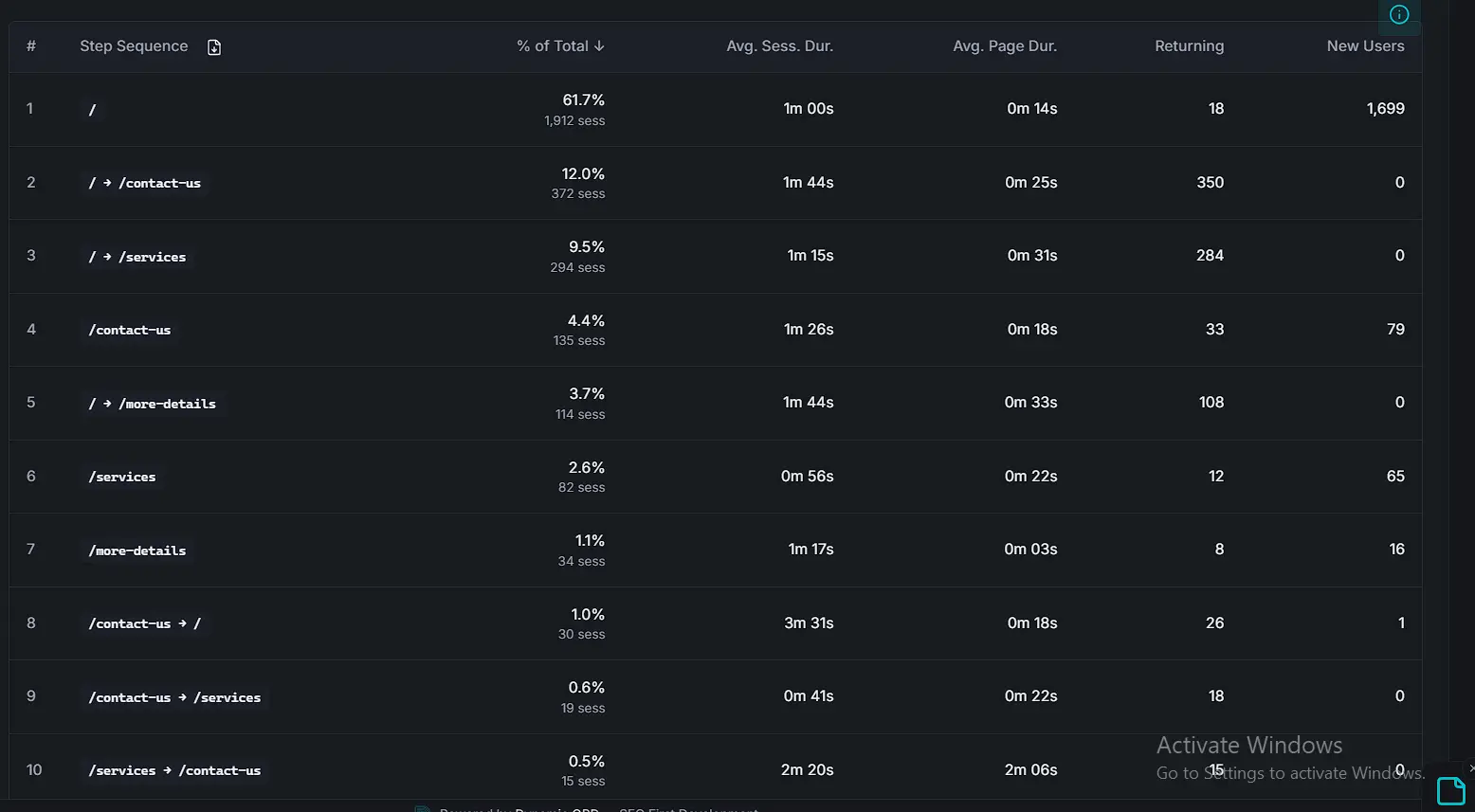This screenshot has width=1475, height=812.
Task: Click the "/ → /more-details" step sequence
Action: (153, 404)
